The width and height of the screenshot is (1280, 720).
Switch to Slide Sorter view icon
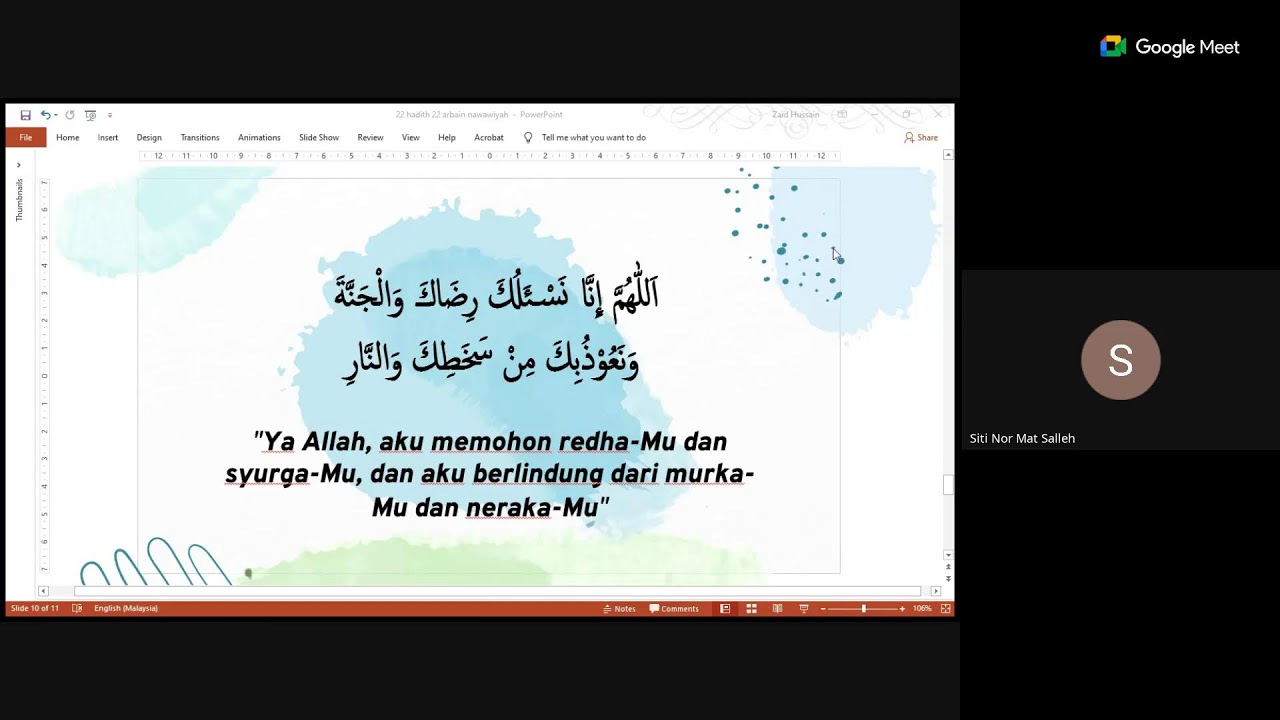coord(751,609)
